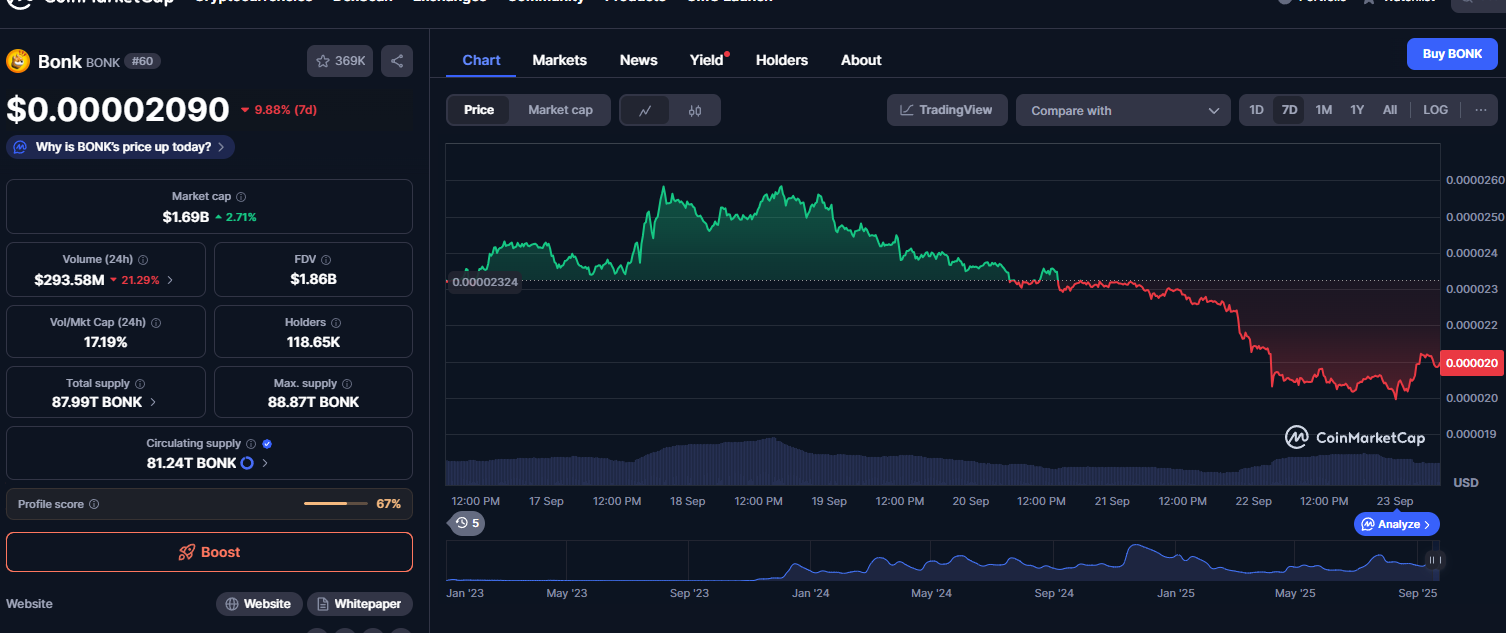Set chart range to 7D

click(1290, 110)
